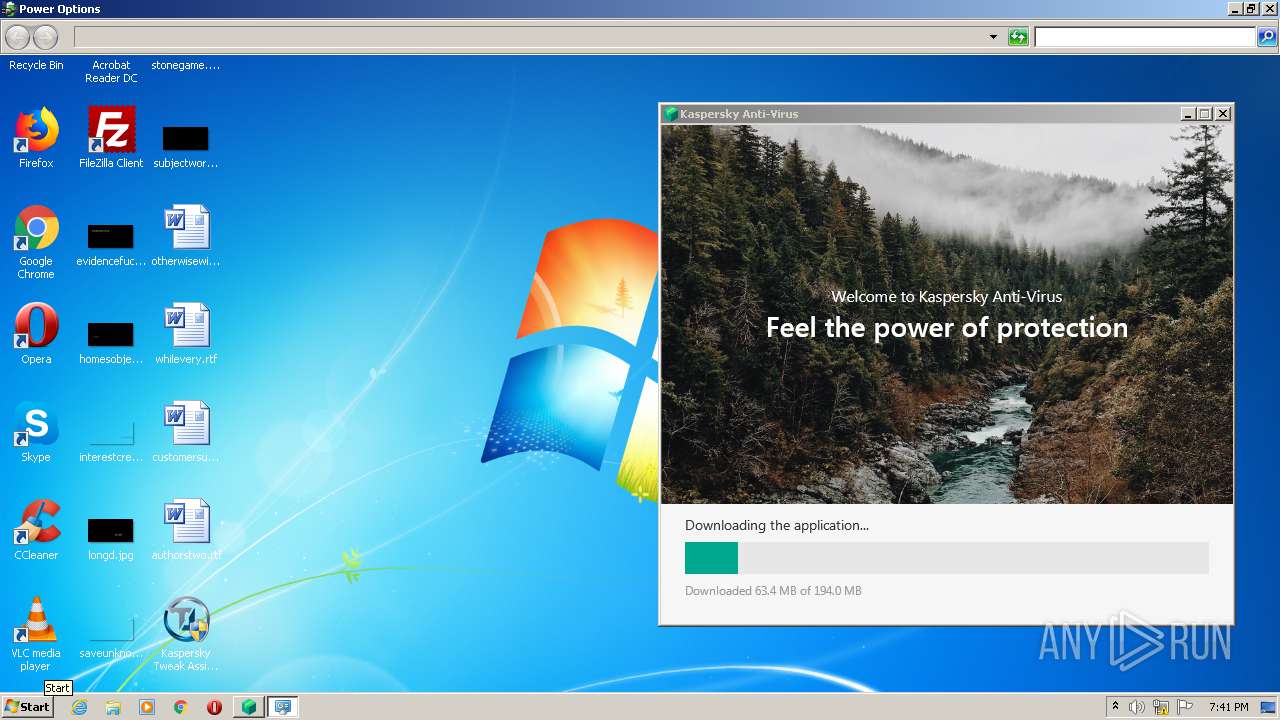
Task: Click 'Downloading the application...' text
Action: pos(777,525)
